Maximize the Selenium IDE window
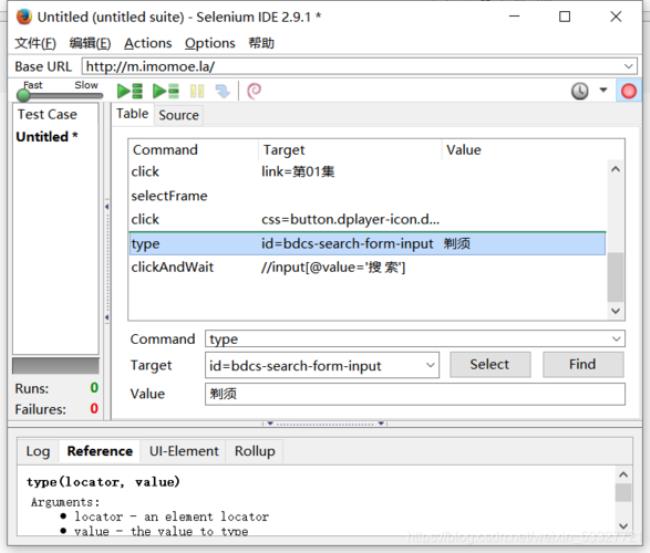This screenshot has width=650, height=553. click(565, 17)
